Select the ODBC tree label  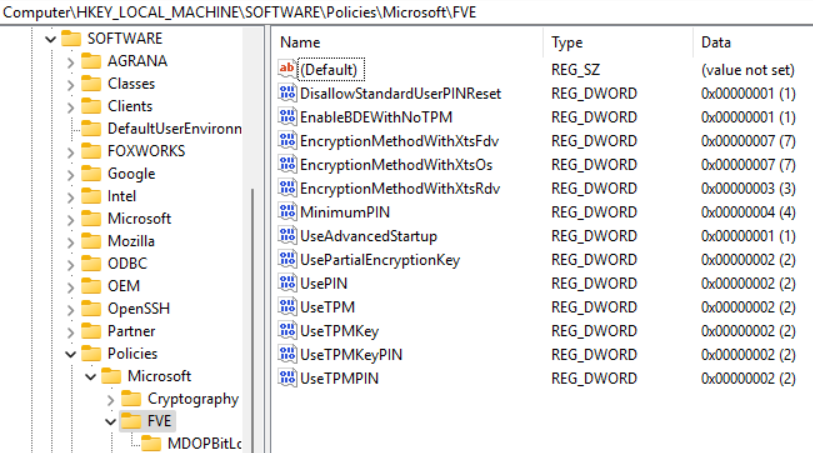point(127,264)
